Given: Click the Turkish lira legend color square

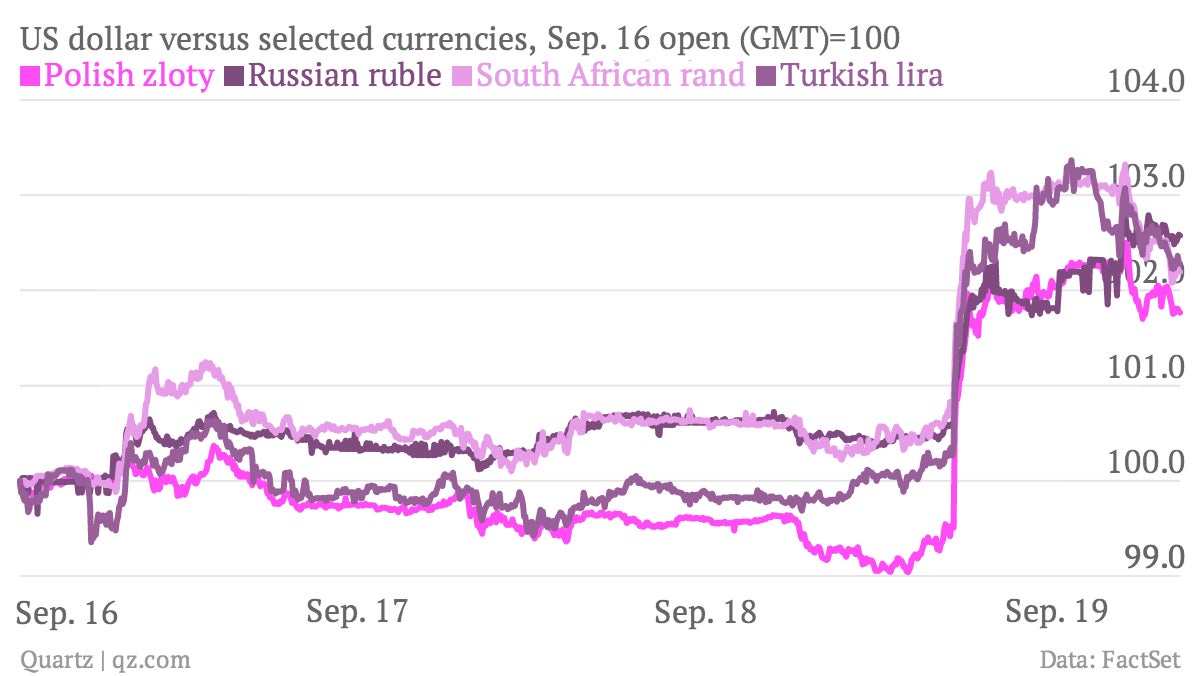Looking at the screenshot, I should pyautogui.click(x=765, y=76).
